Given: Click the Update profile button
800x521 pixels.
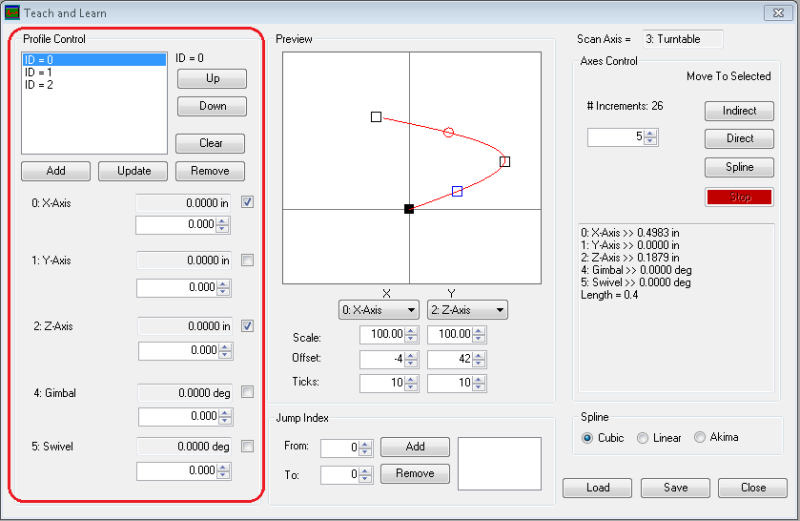Looking at the screenshot, I should click(x=134, y=171).
